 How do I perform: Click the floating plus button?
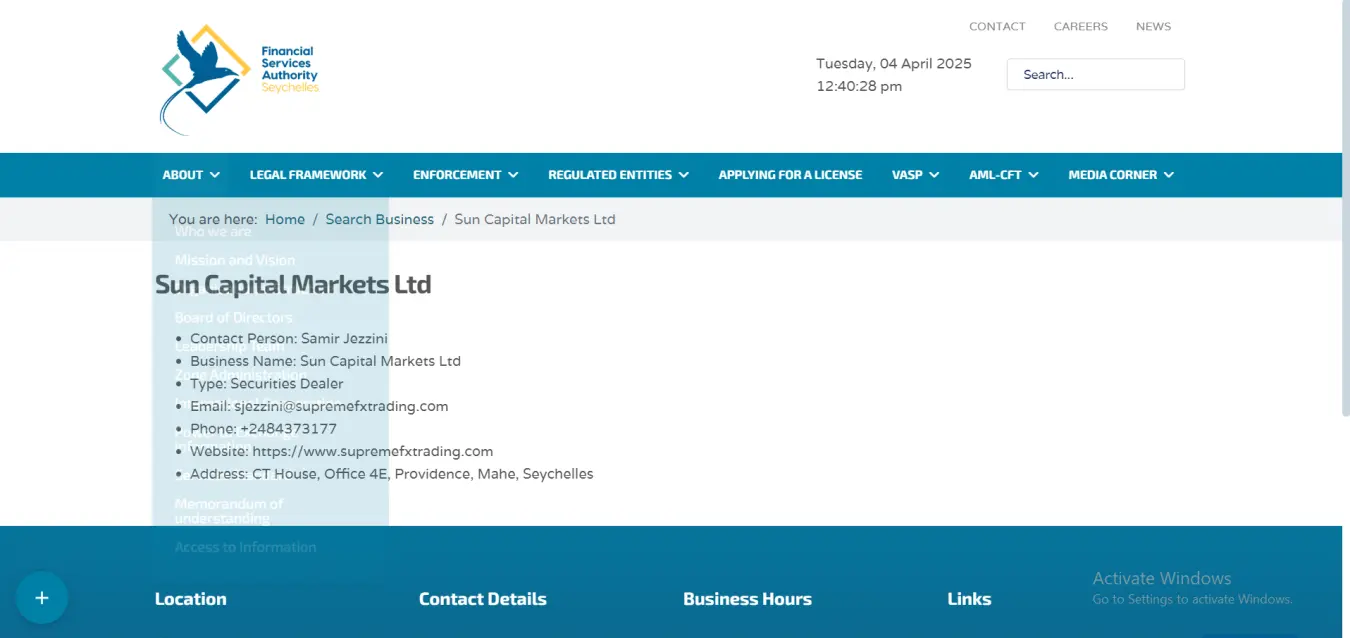(42, 598)
